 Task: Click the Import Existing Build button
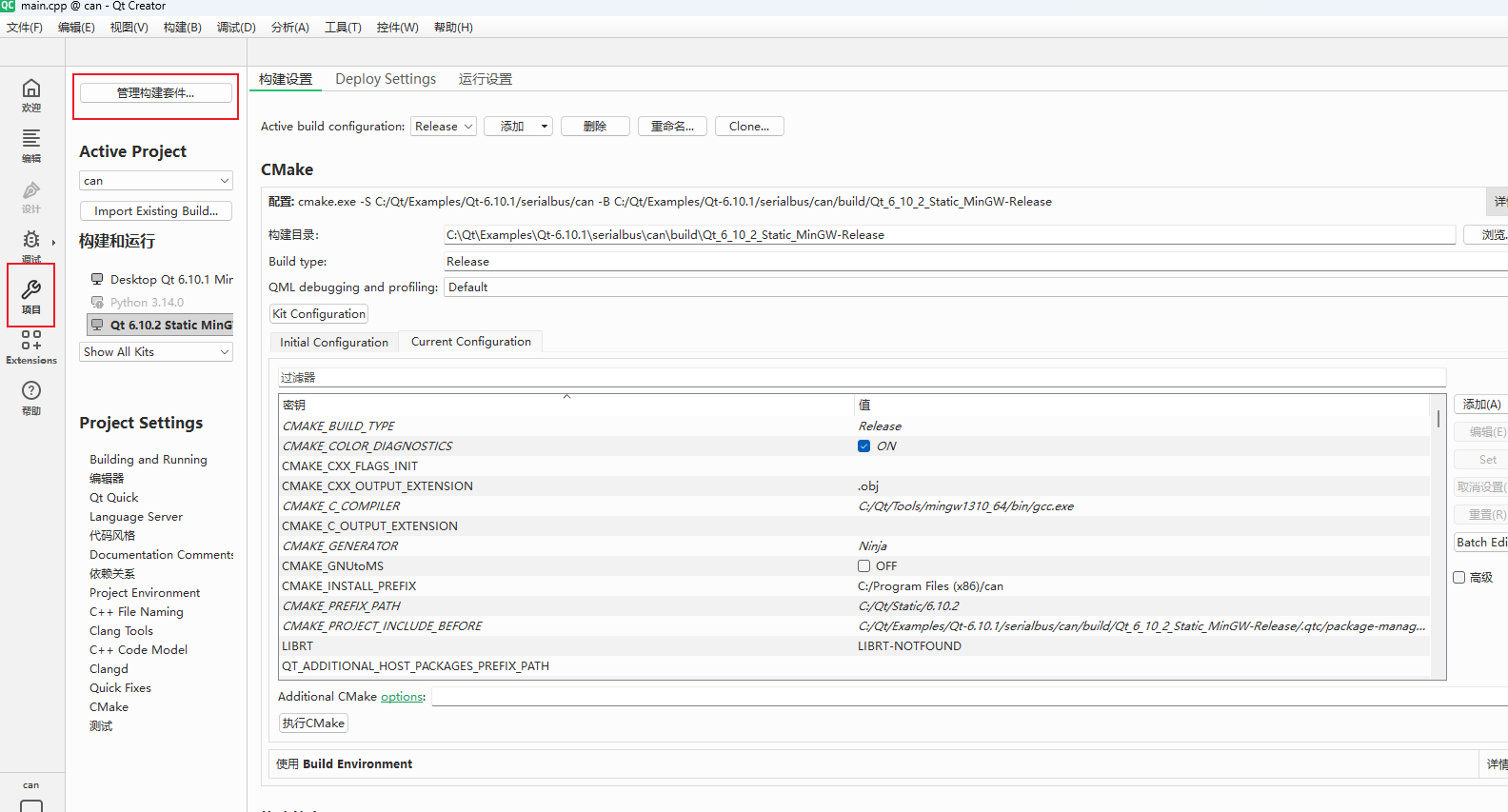[156, 210]
